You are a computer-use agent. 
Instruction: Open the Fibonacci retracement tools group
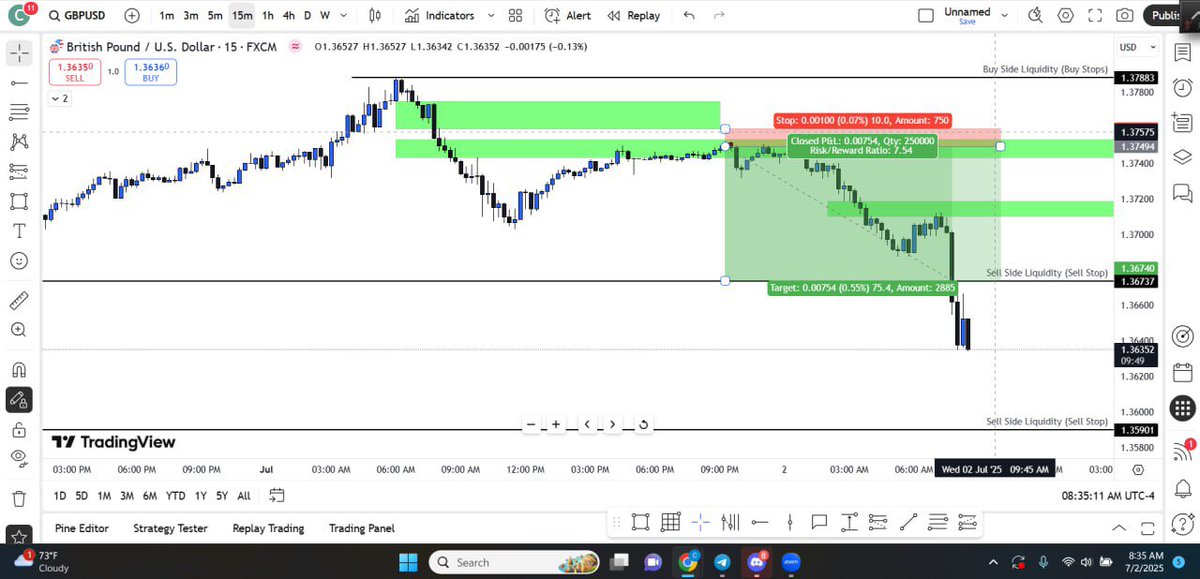(19, 111)
